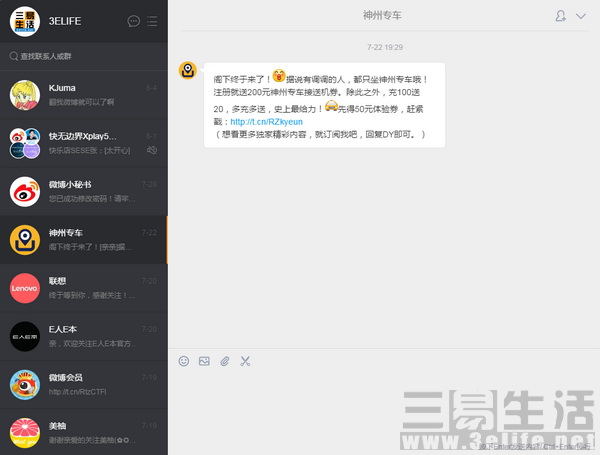Open 微博小秘书 conversation
This screenshot has height=455, width=600.
pyautogui.click(x=84, y=191)
